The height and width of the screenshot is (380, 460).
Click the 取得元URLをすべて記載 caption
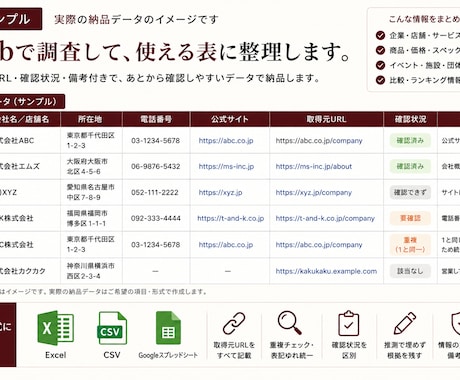point(234,350)
